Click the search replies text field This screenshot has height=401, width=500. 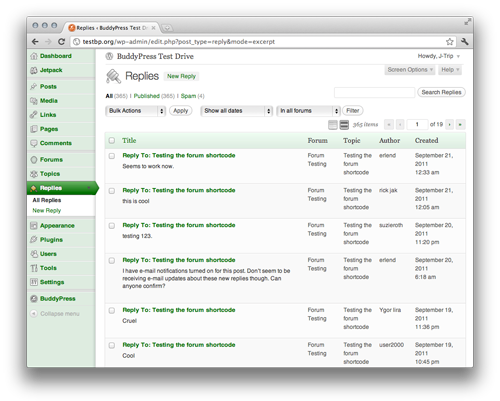[375, 92]
